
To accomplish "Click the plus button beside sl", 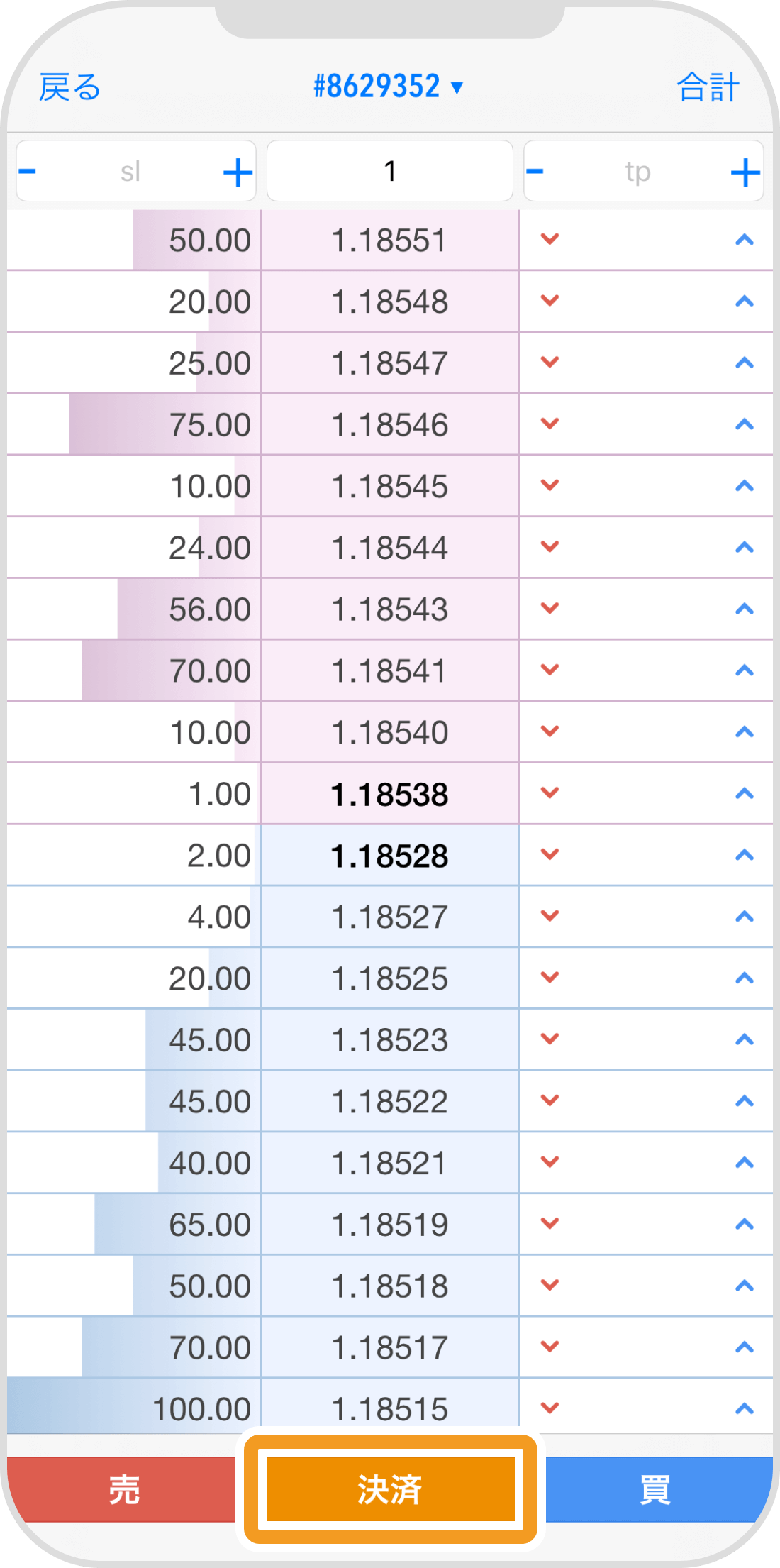I will (238, 172).
